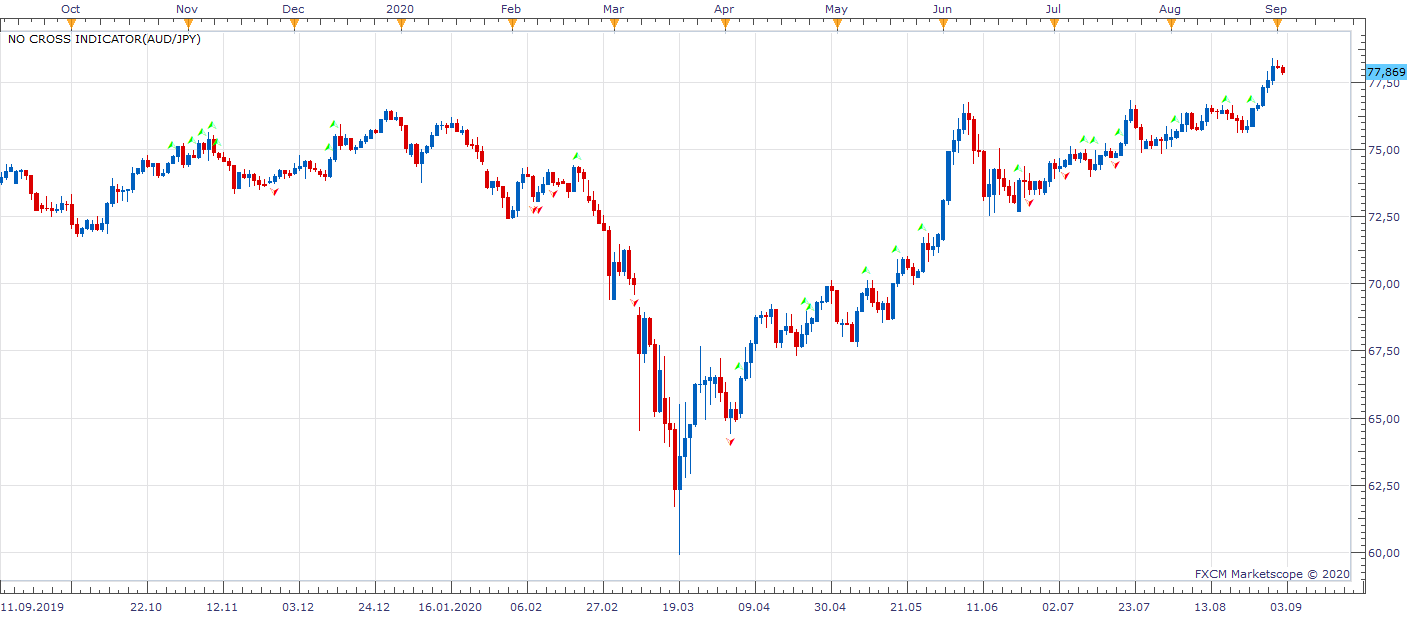This screenshot has width=1423, height=619.
Task: Click the 23.07 date on time axis
Action: (1134, 607)
